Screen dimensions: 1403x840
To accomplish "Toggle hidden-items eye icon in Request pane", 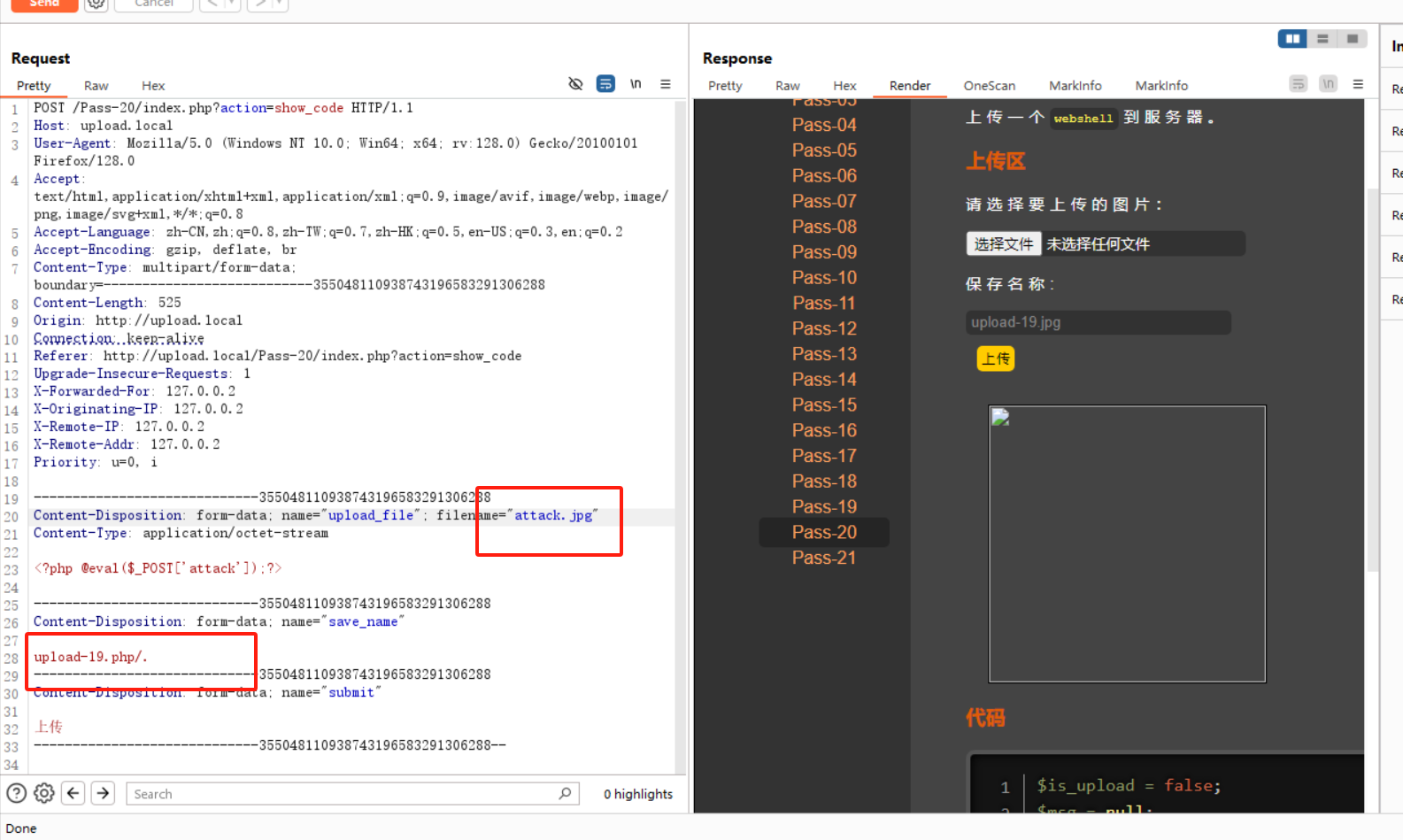I will (575, 84).
